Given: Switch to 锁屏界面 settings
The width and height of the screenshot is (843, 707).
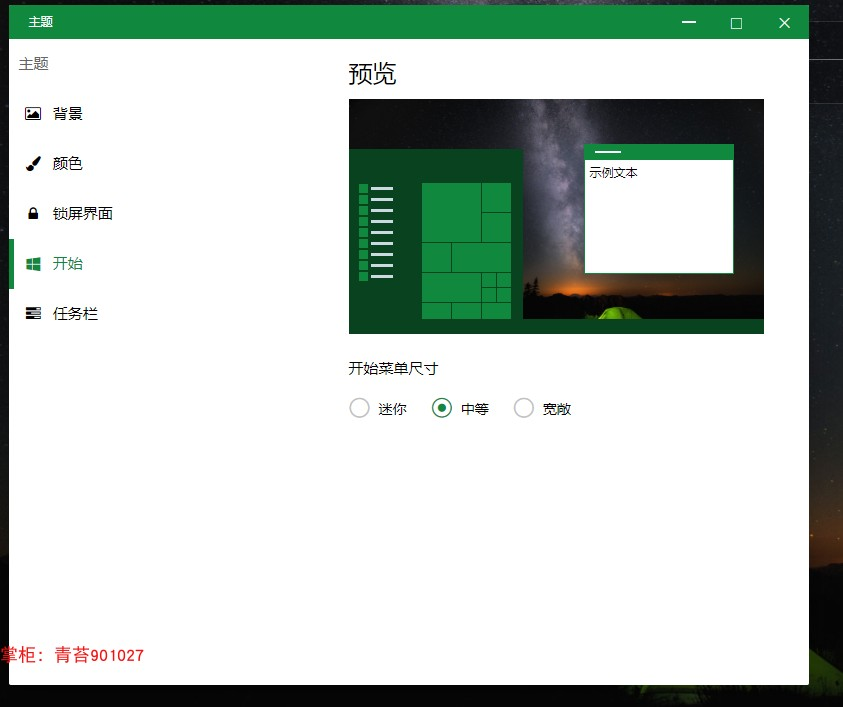Looking at the screenshot, I should click(x=82, y=213).
